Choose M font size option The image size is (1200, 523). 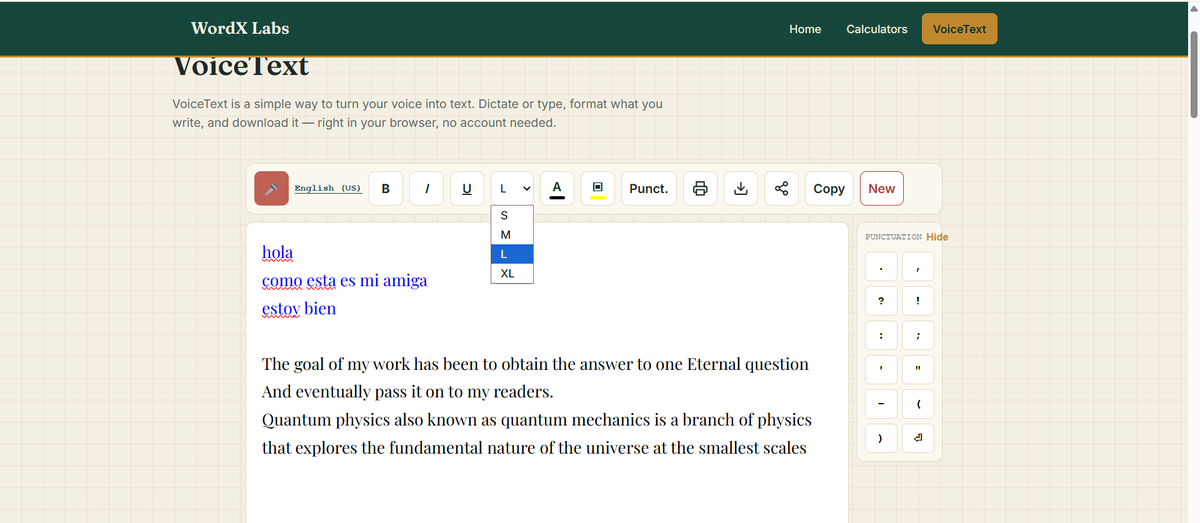click(512, 234)
